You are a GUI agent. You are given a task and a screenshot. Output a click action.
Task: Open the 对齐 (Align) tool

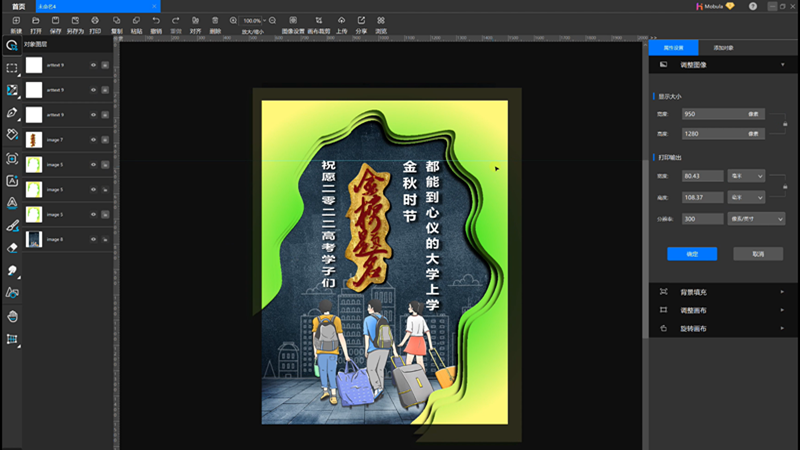pos(195,20)
